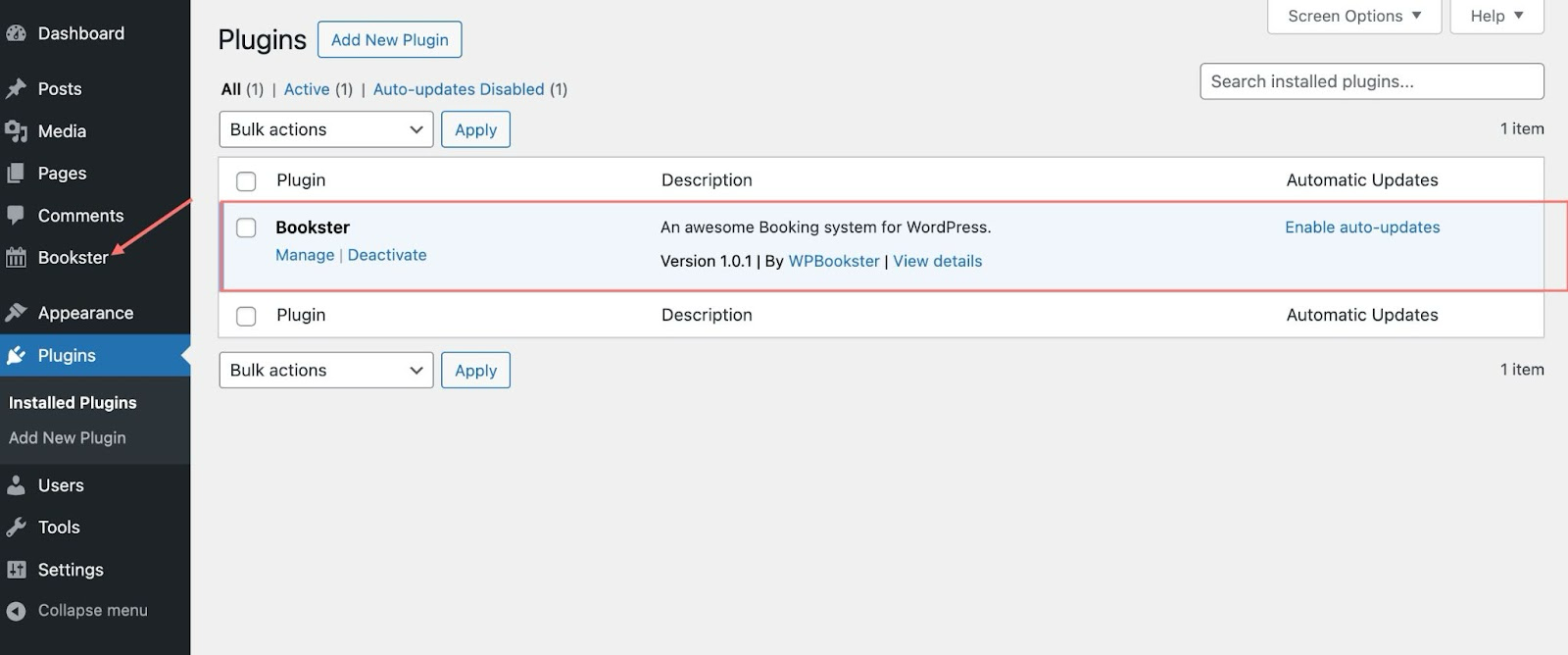Filter by Auto-updates Disabled
The image size is (1568, 655).
[x=459, y=89]
